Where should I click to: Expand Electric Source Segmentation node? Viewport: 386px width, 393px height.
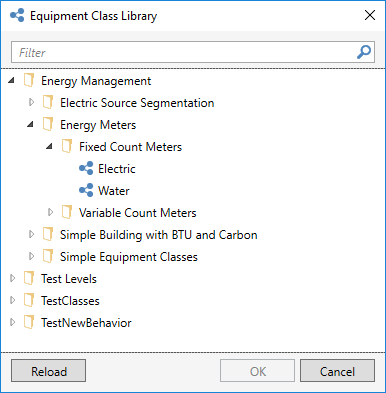[31, 102]
